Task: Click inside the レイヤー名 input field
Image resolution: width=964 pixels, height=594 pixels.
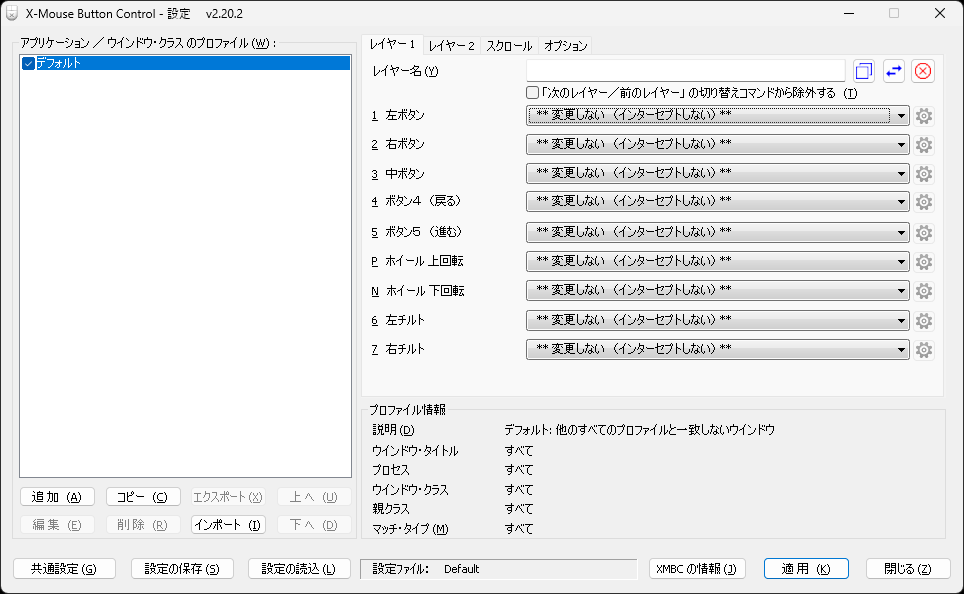Action: click(686, 70)
